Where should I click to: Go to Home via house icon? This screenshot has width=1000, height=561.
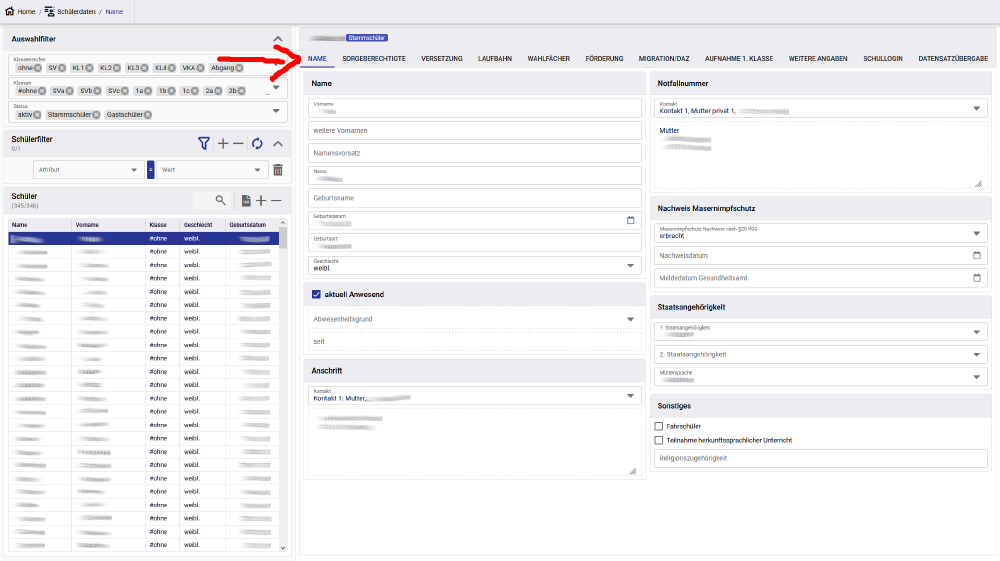pyautogui.click(x=10, y=11)
